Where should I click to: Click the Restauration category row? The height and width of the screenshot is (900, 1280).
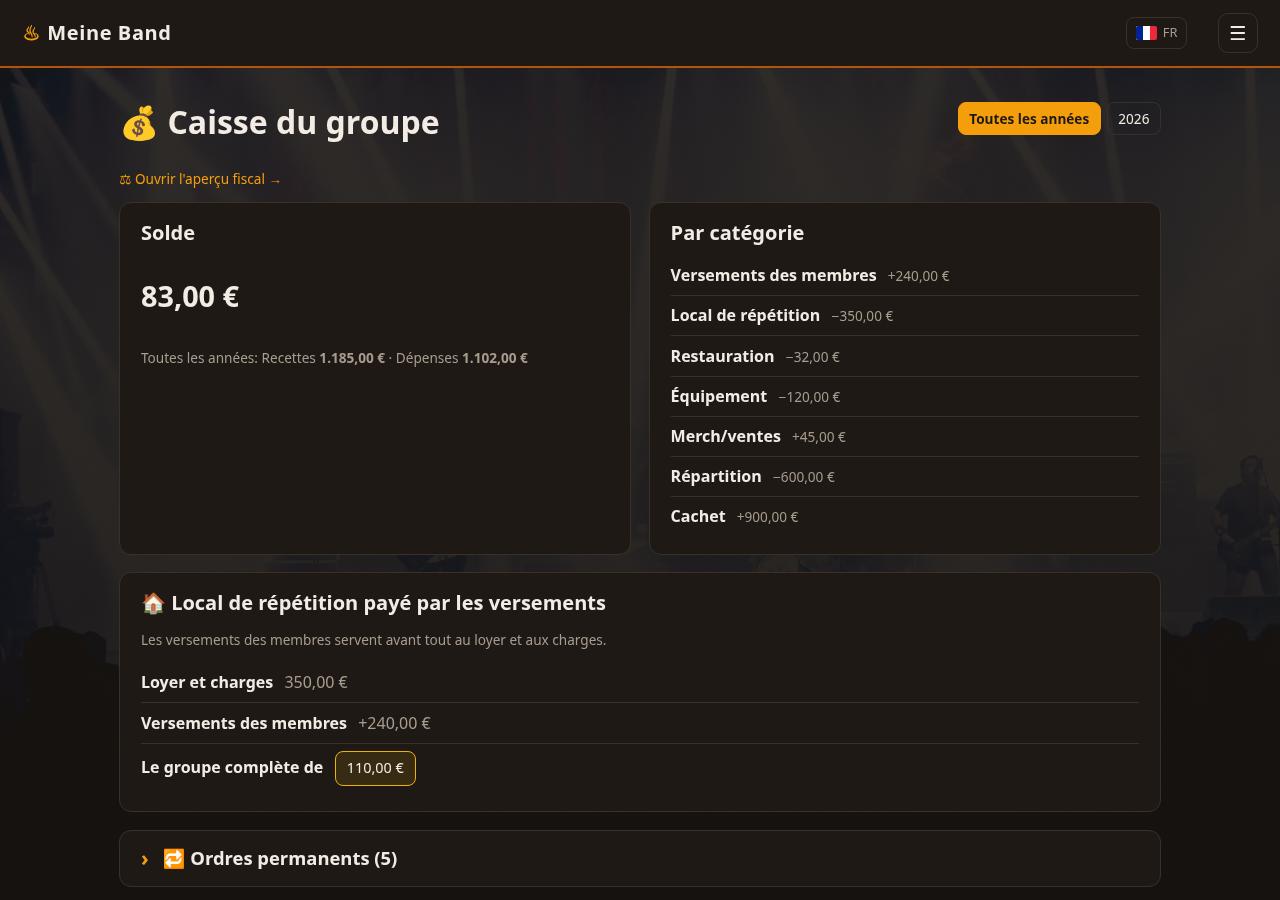[904, 356]
